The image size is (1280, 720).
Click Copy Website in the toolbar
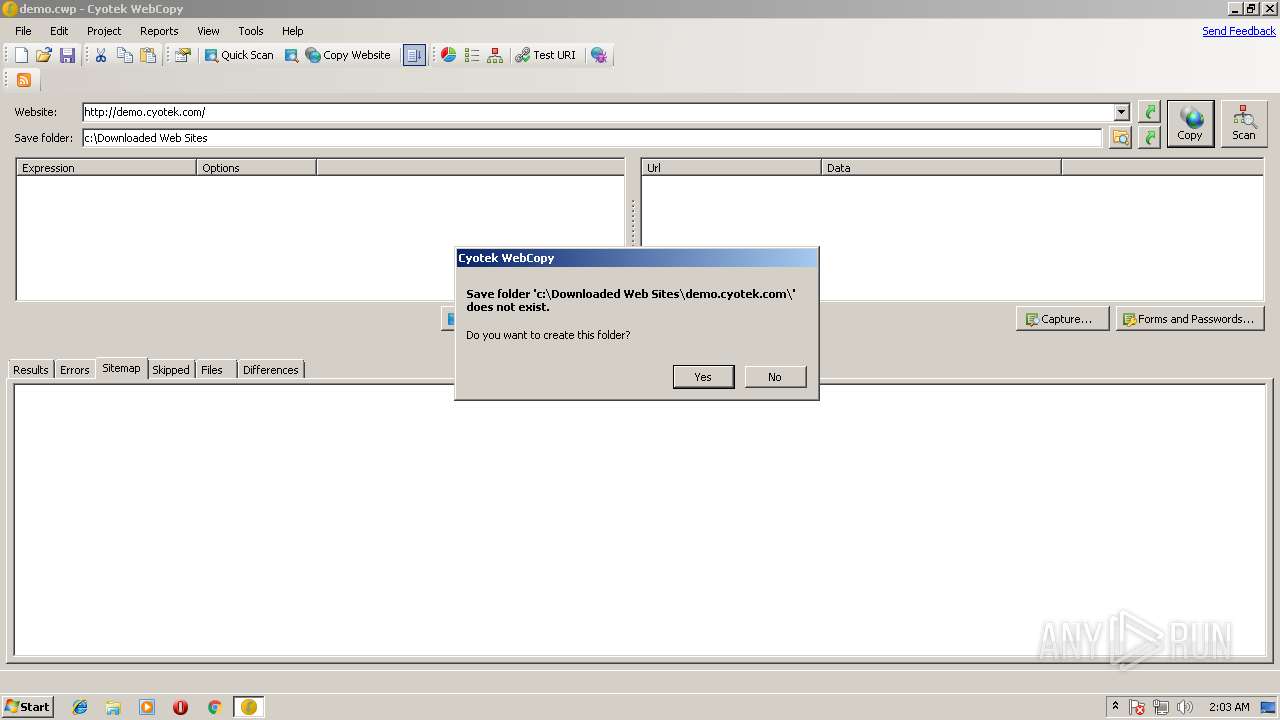[348, 55]
